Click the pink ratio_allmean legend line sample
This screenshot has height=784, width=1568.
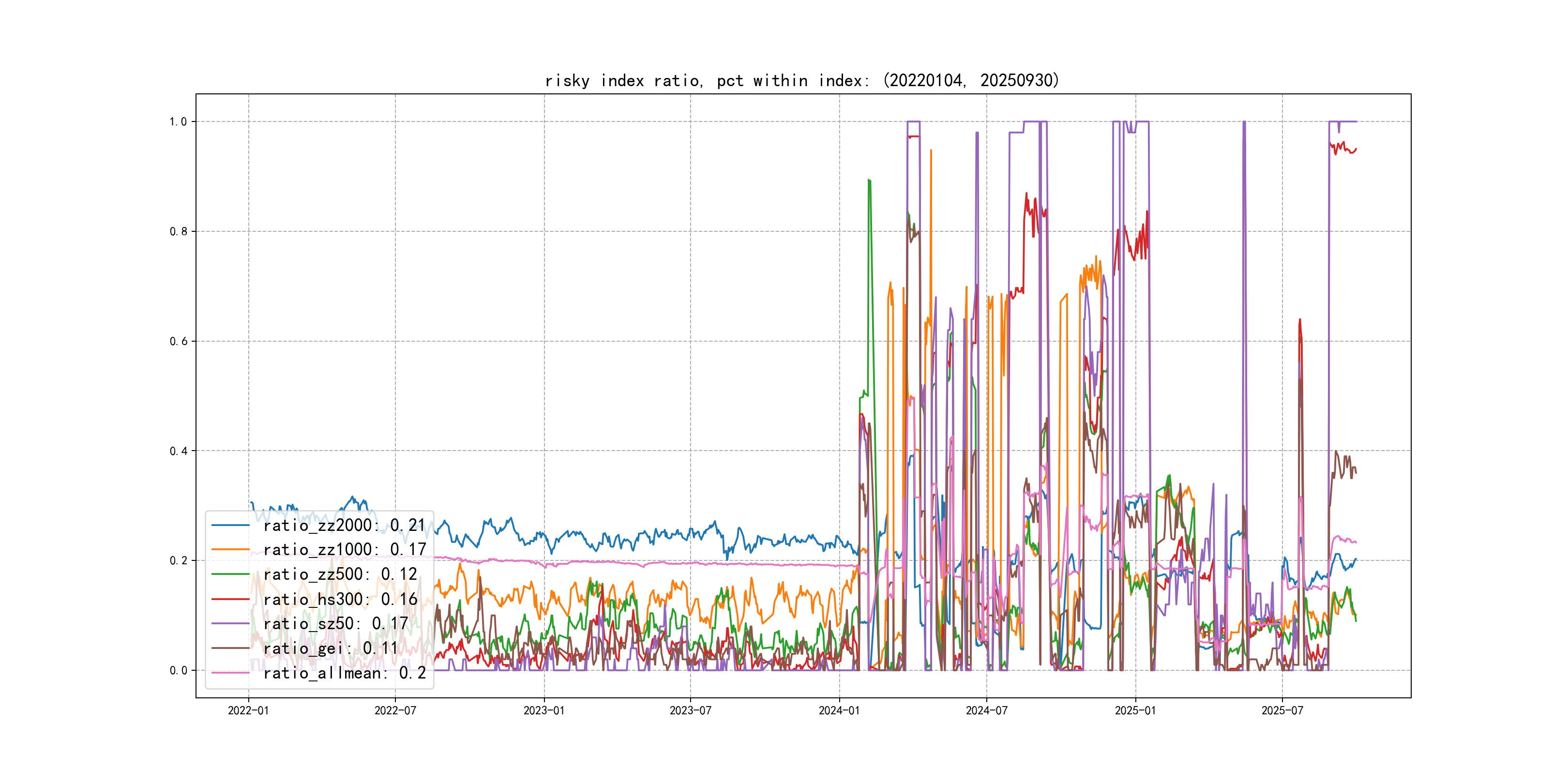tap(230, 673)
